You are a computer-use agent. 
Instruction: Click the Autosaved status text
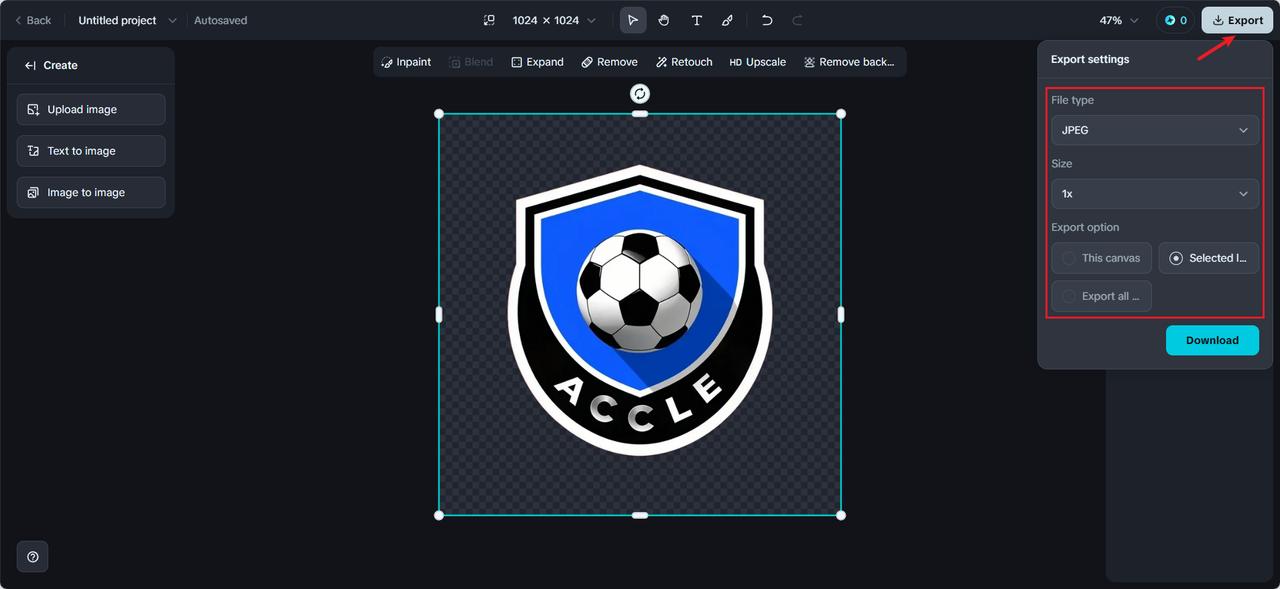(221, 20)
